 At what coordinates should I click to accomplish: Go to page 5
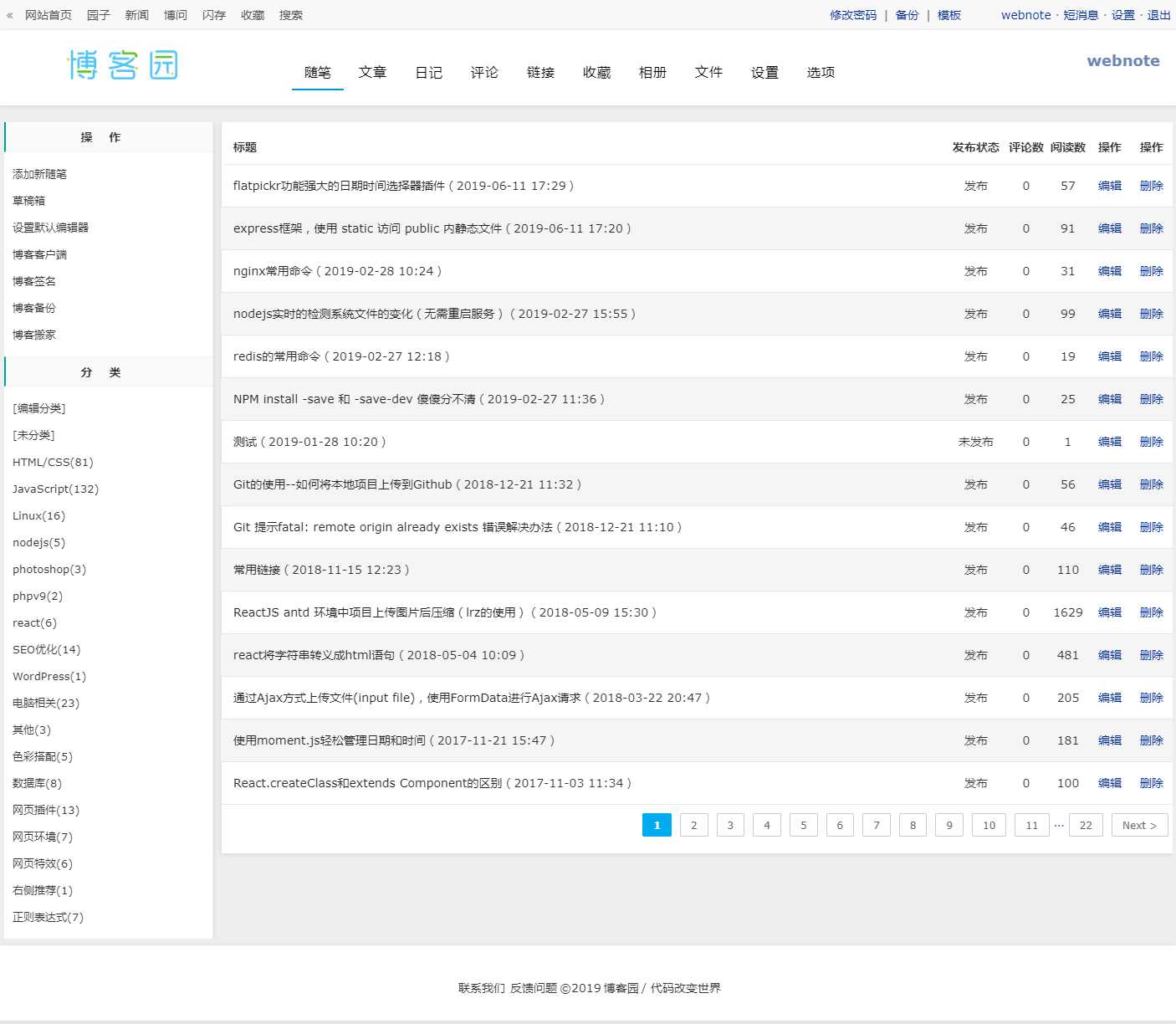coord(804,825)
